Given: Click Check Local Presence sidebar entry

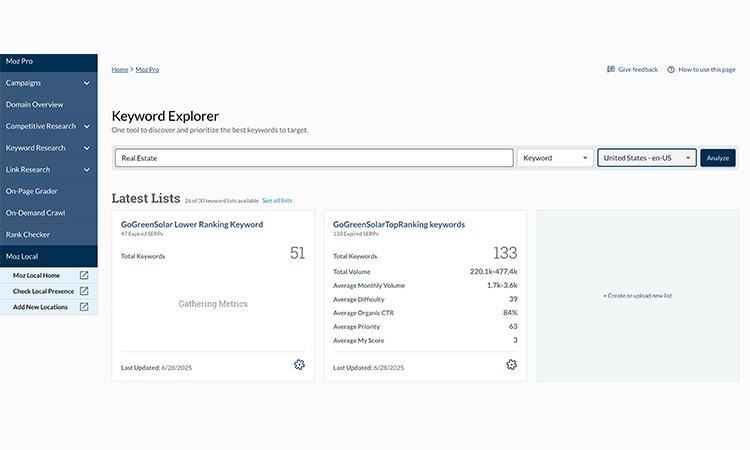Looking at the screenshot, I should pos(49,291).
